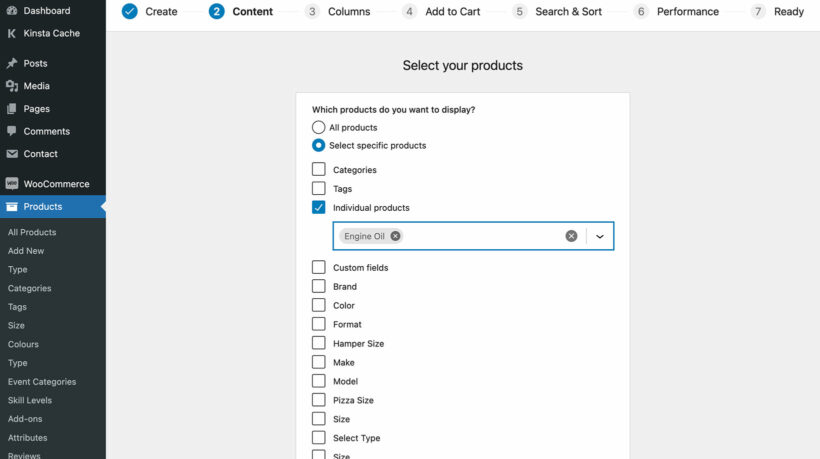This screenshot has height=459, width=820.
Task: Check the Hamper Size checkbox
Action: [318, 343]
